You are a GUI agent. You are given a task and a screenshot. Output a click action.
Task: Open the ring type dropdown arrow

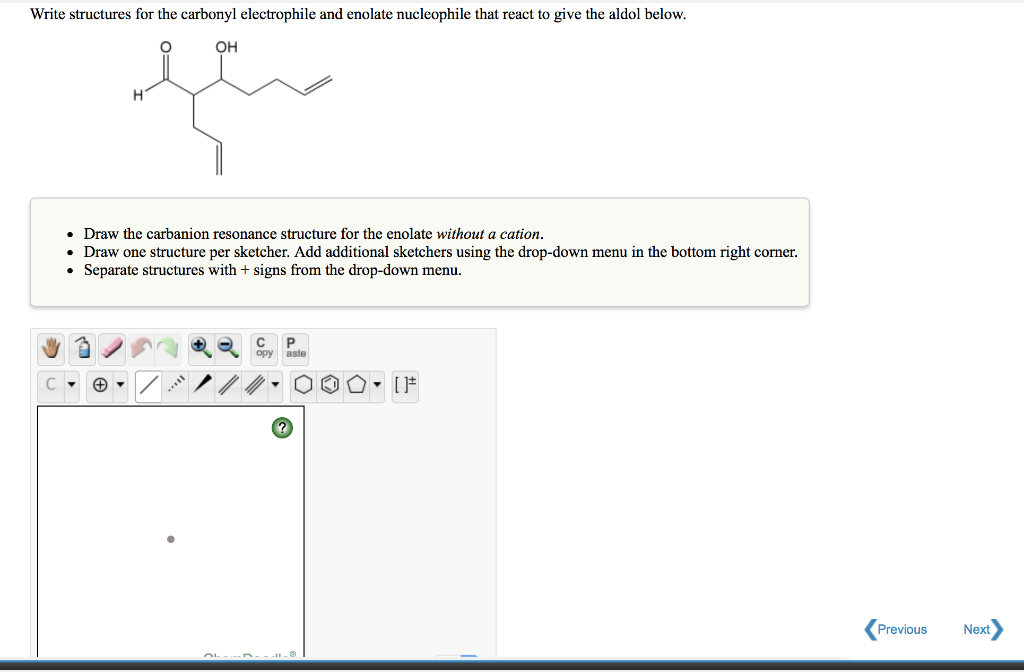[377, 385]
